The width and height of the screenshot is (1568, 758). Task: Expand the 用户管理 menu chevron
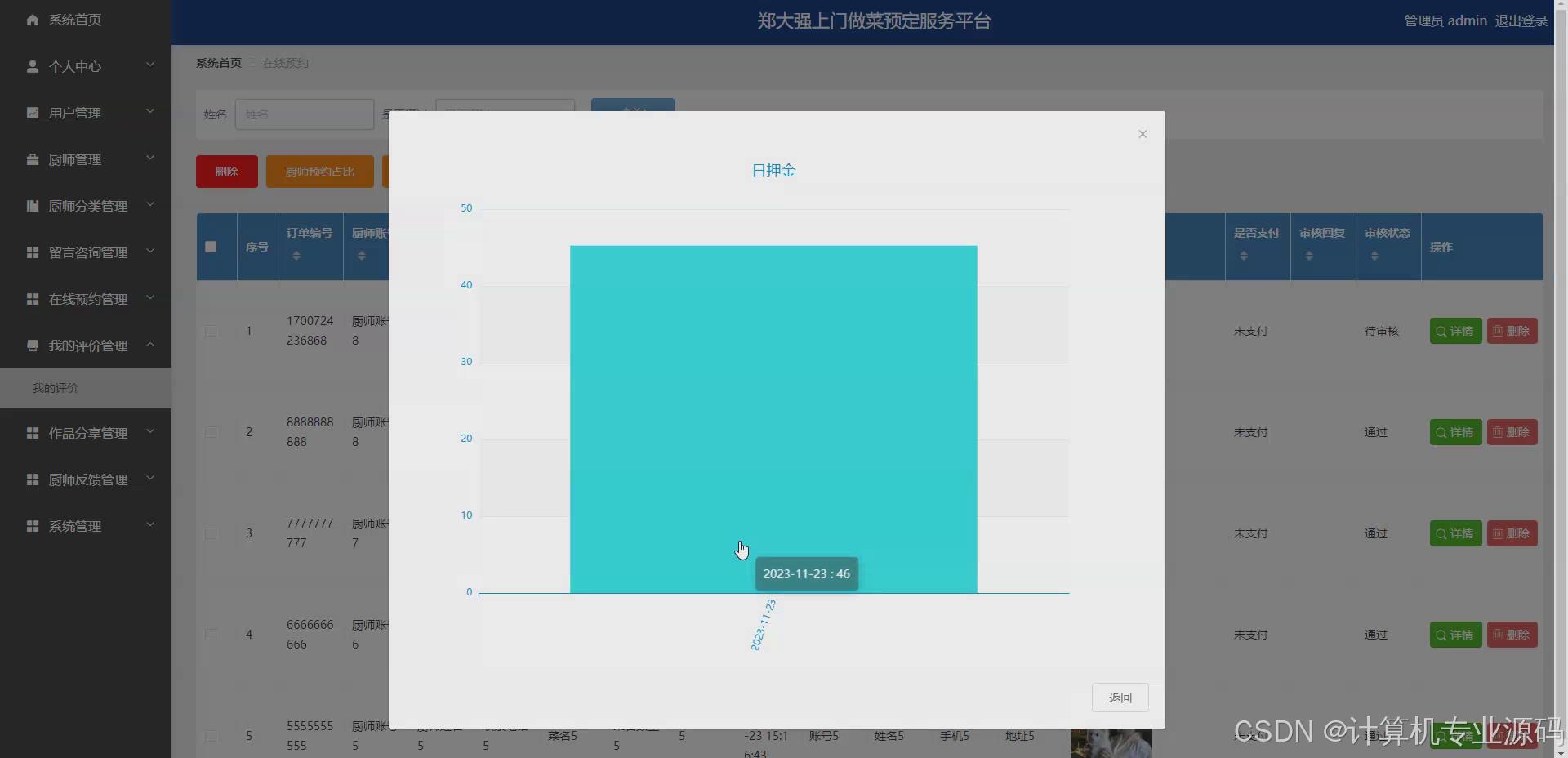click(x=150, y=111)
